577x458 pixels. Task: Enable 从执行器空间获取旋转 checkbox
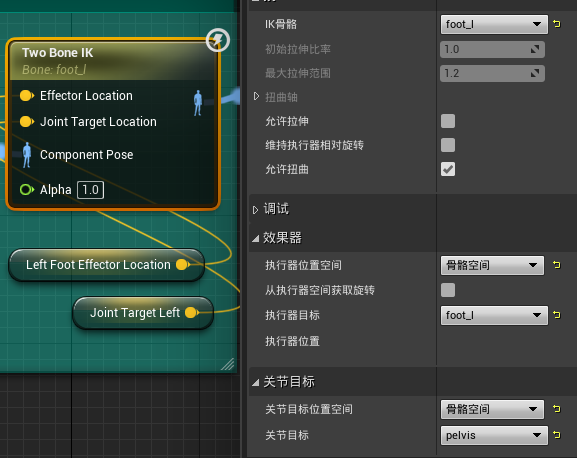click(x=448, y=290)
